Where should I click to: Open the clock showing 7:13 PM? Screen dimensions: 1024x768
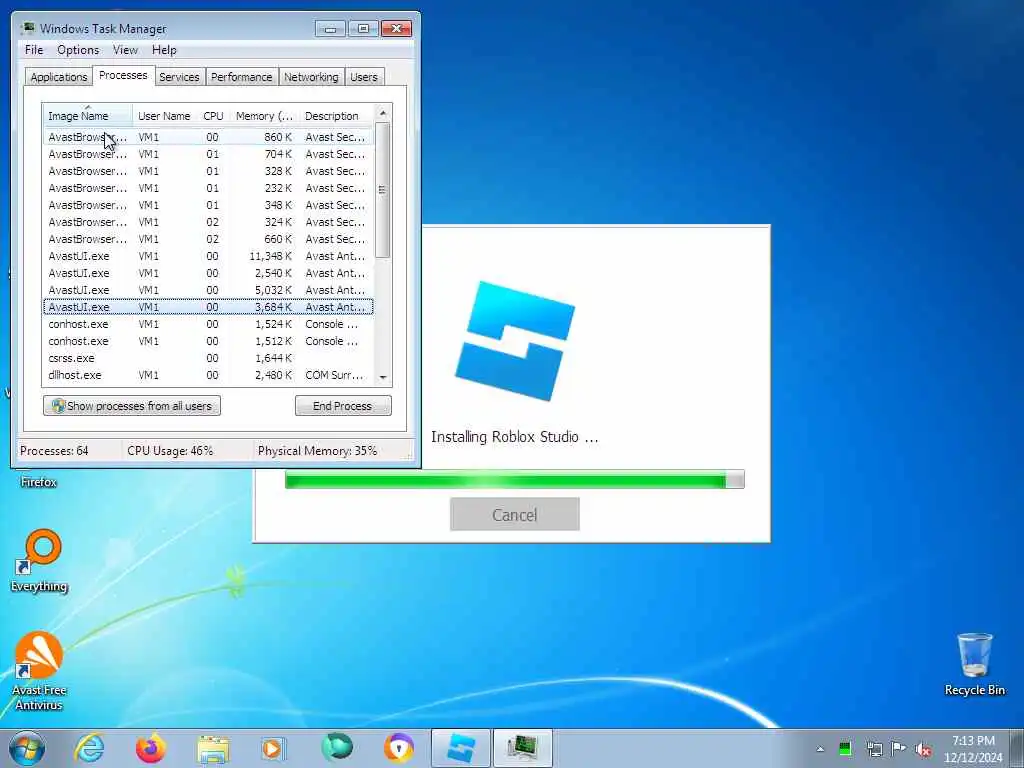pos(973,749)
